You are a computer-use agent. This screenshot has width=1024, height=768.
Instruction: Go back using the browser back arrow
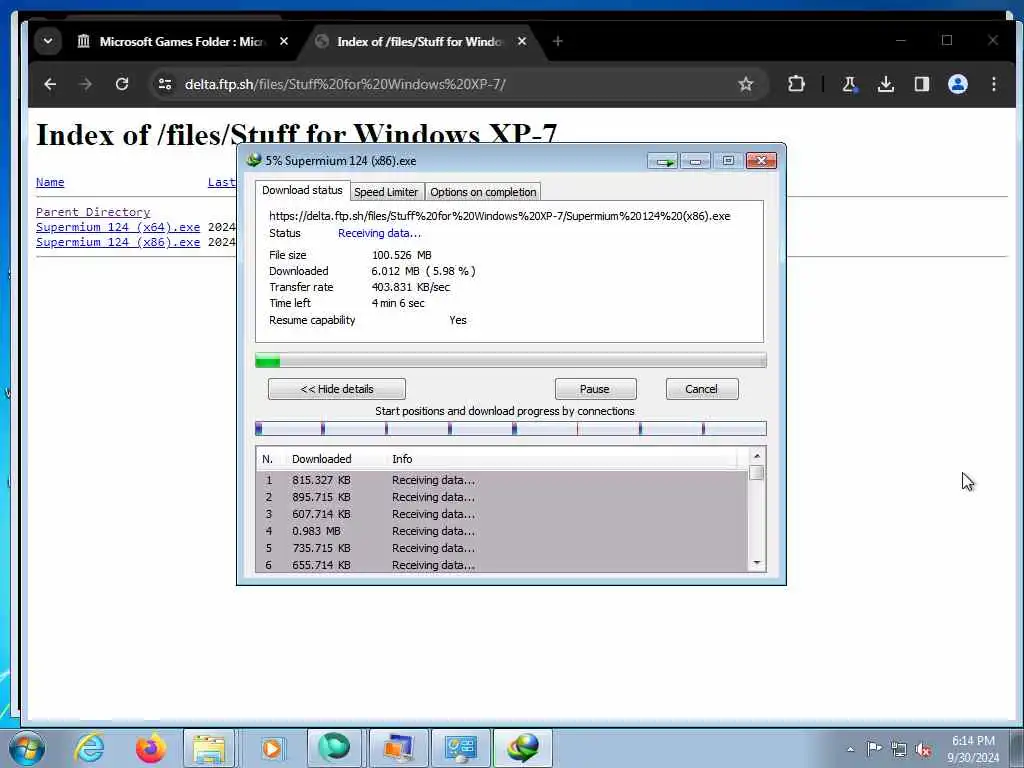pyautogui.click(x=50, y=84)
